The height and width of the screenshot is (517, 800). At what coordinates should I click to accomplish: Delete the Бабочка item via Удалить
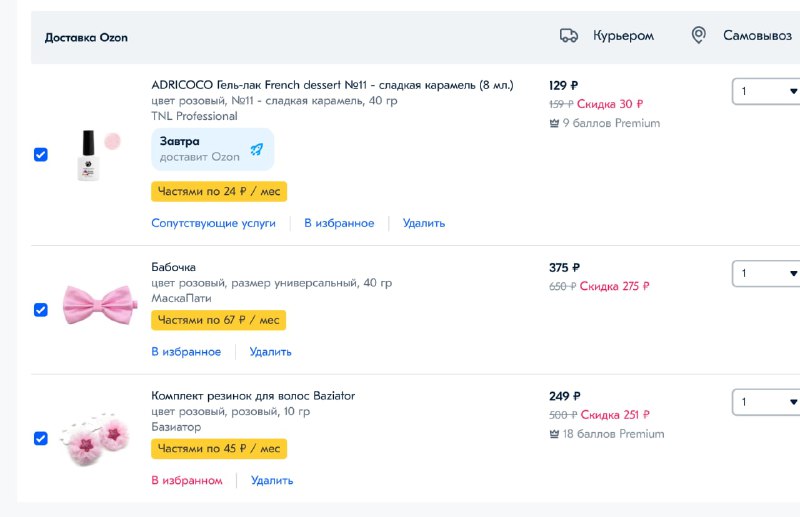270,352
